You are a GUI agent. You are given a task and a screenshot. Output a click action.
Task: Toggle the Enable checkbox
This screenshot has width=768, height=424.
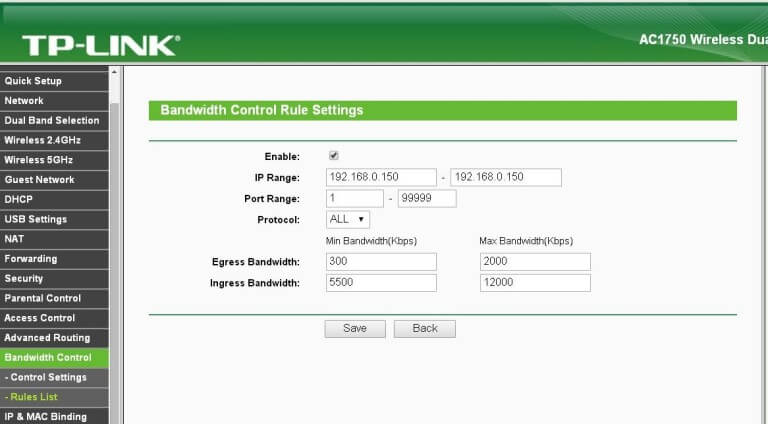click(x=334, y=156)
